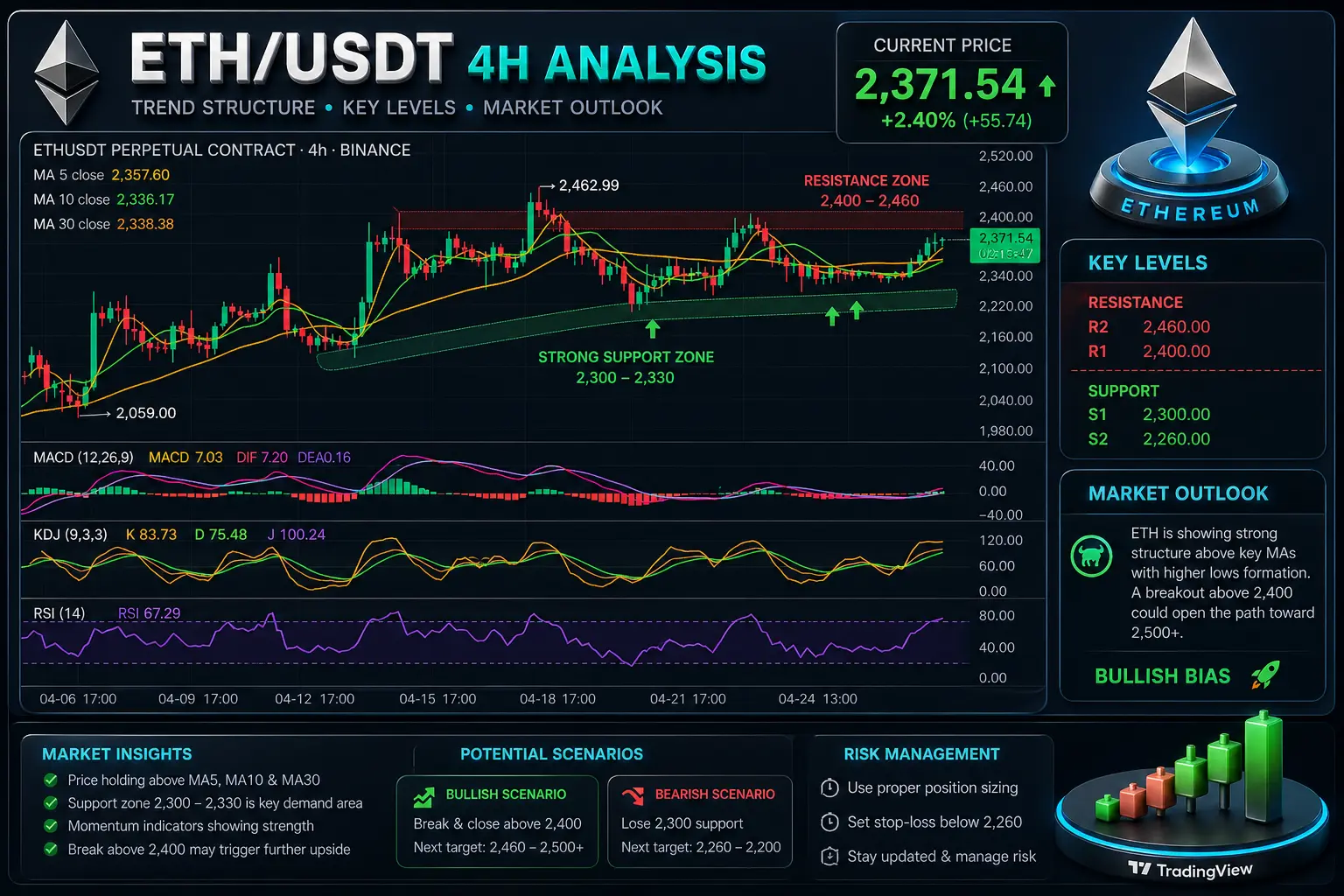Image resolution: width=1344 pixels, height=896 pixels.
Task: Click the +2.40% (+55.74) price change
Action: tap(956, 121)
